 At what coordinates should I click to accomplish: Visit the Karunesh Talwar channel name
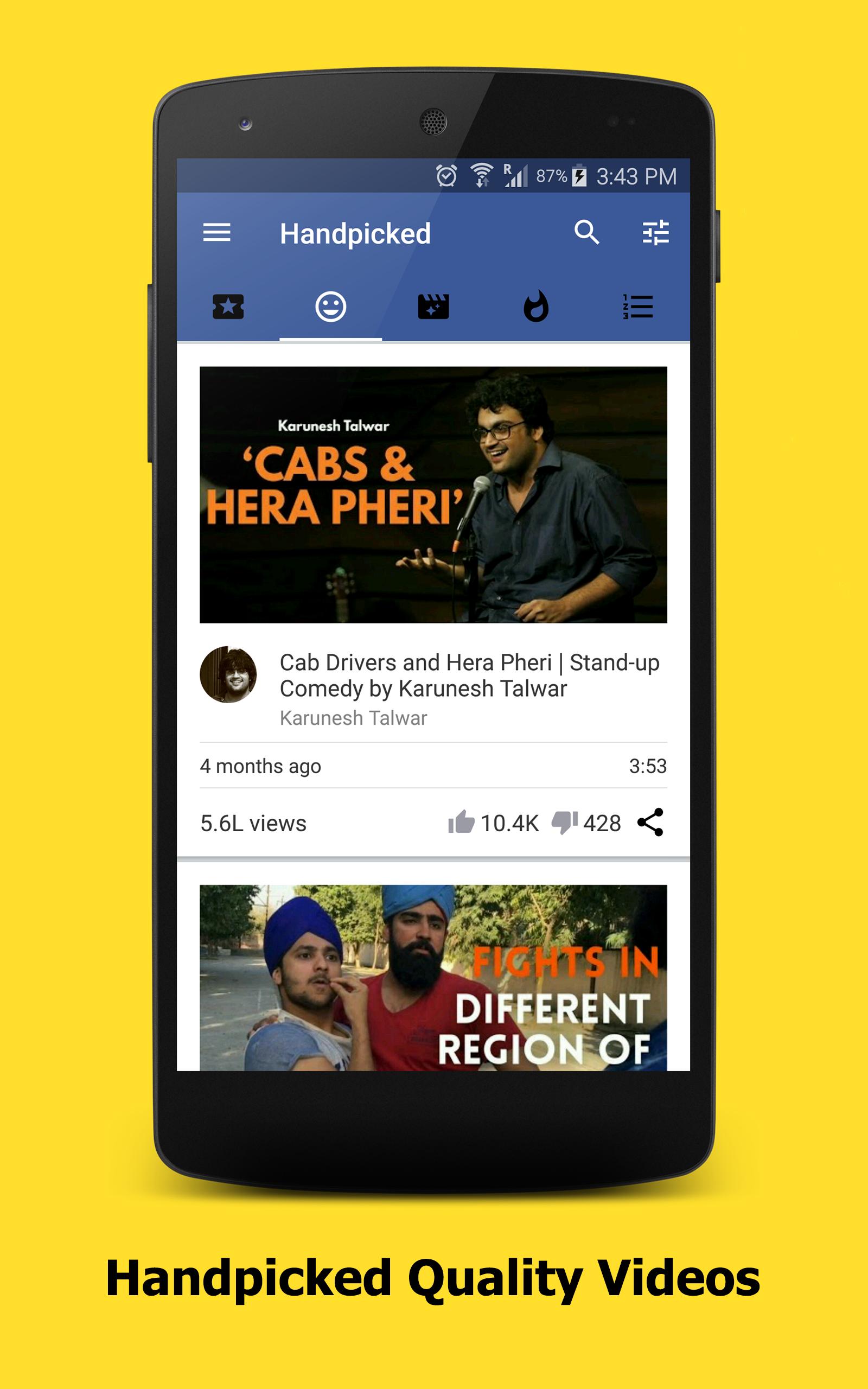click(x=353, y=718)
